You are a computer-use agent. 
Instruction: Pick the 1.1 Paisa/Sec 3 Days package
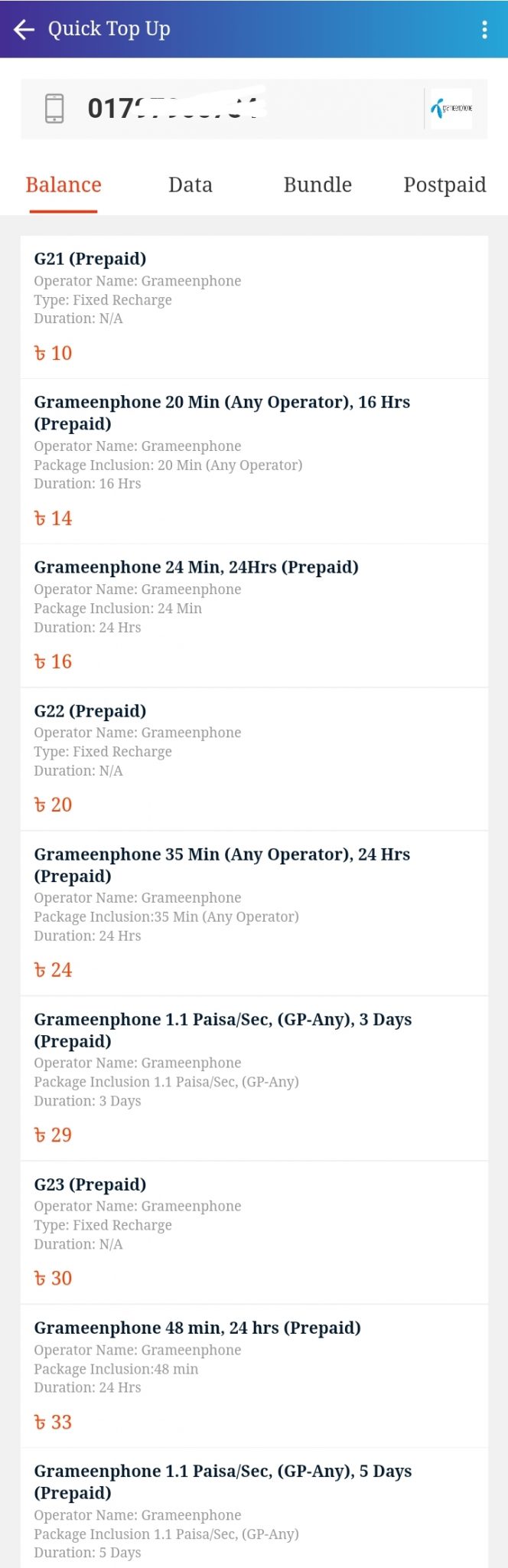coord(254,1079)
